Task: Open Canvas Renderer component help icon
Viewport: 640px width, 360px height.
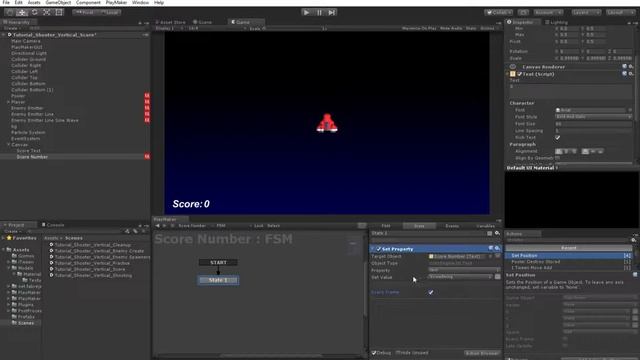Action: point(624,67)
